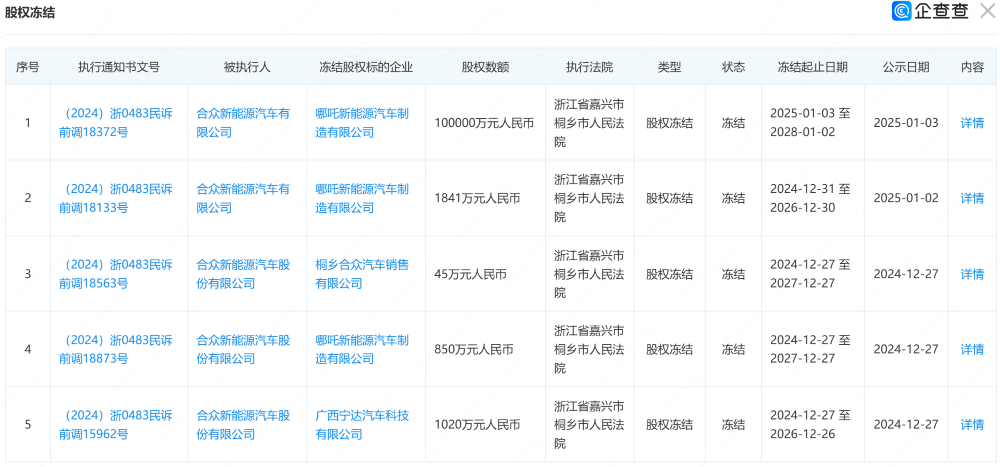
Task: Open 哪吒新能源汽车制造有限公司 in row 4
Action: tap(362, 349)
